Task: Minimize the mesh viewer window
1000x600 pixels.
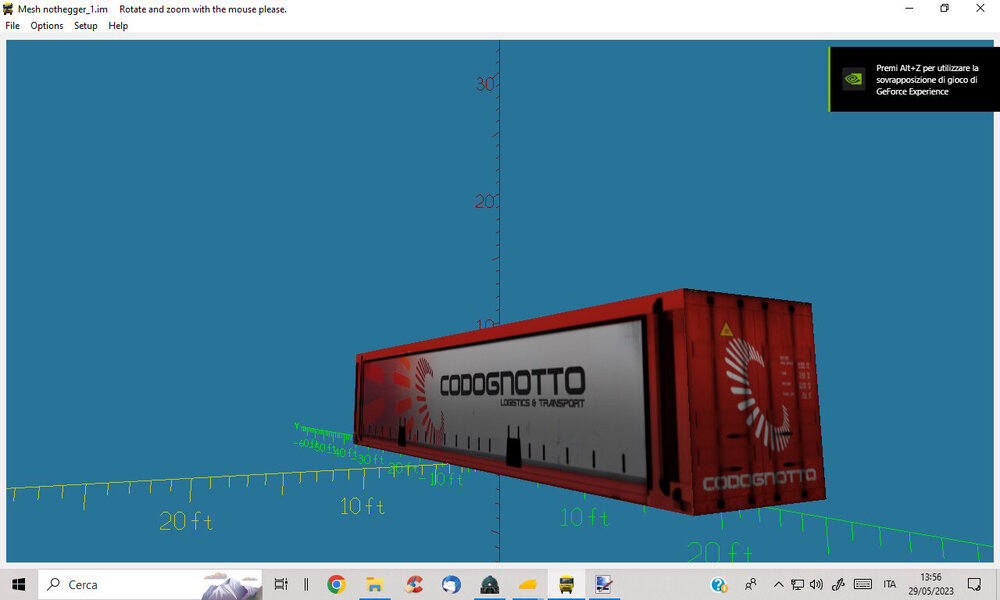Action: (x=909, y=8)
